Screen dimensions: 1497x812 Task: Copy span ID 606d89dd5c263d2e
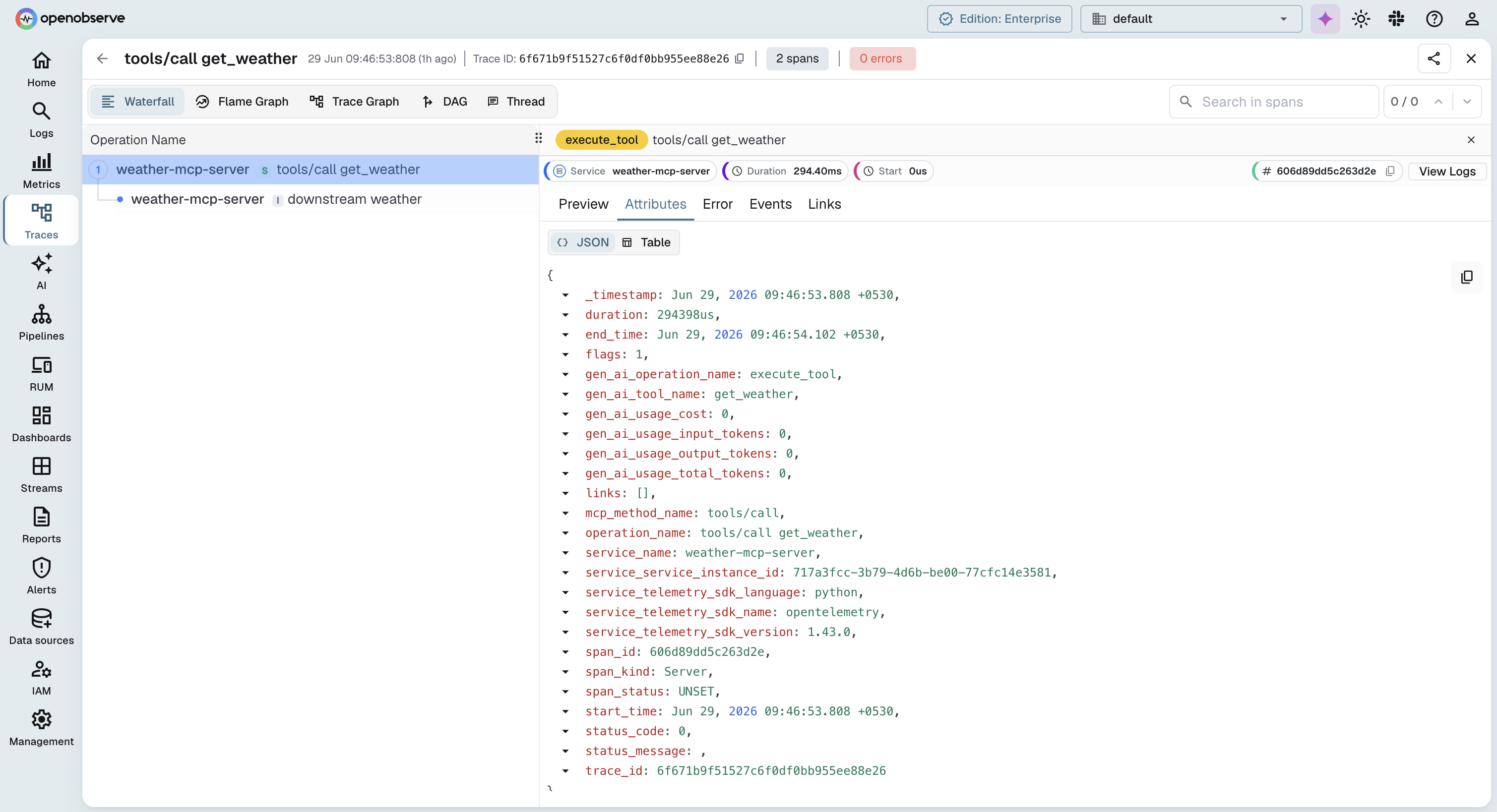[x=1390, y=171]
